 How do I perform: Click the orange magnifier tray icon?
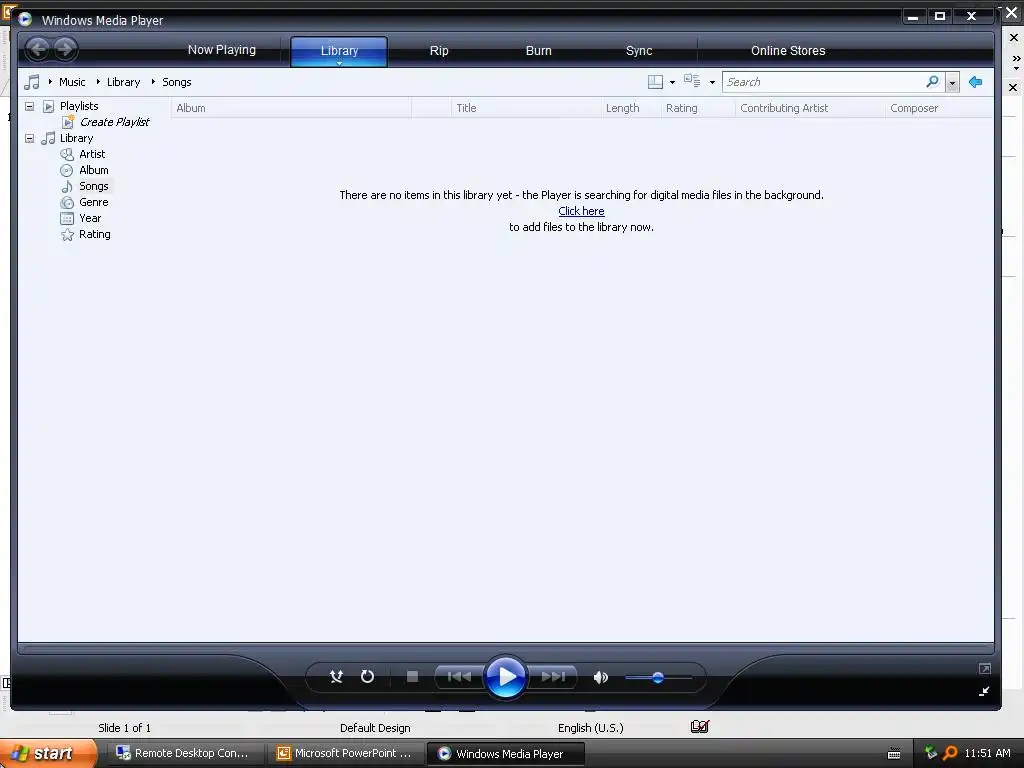[x=950, y=753]
